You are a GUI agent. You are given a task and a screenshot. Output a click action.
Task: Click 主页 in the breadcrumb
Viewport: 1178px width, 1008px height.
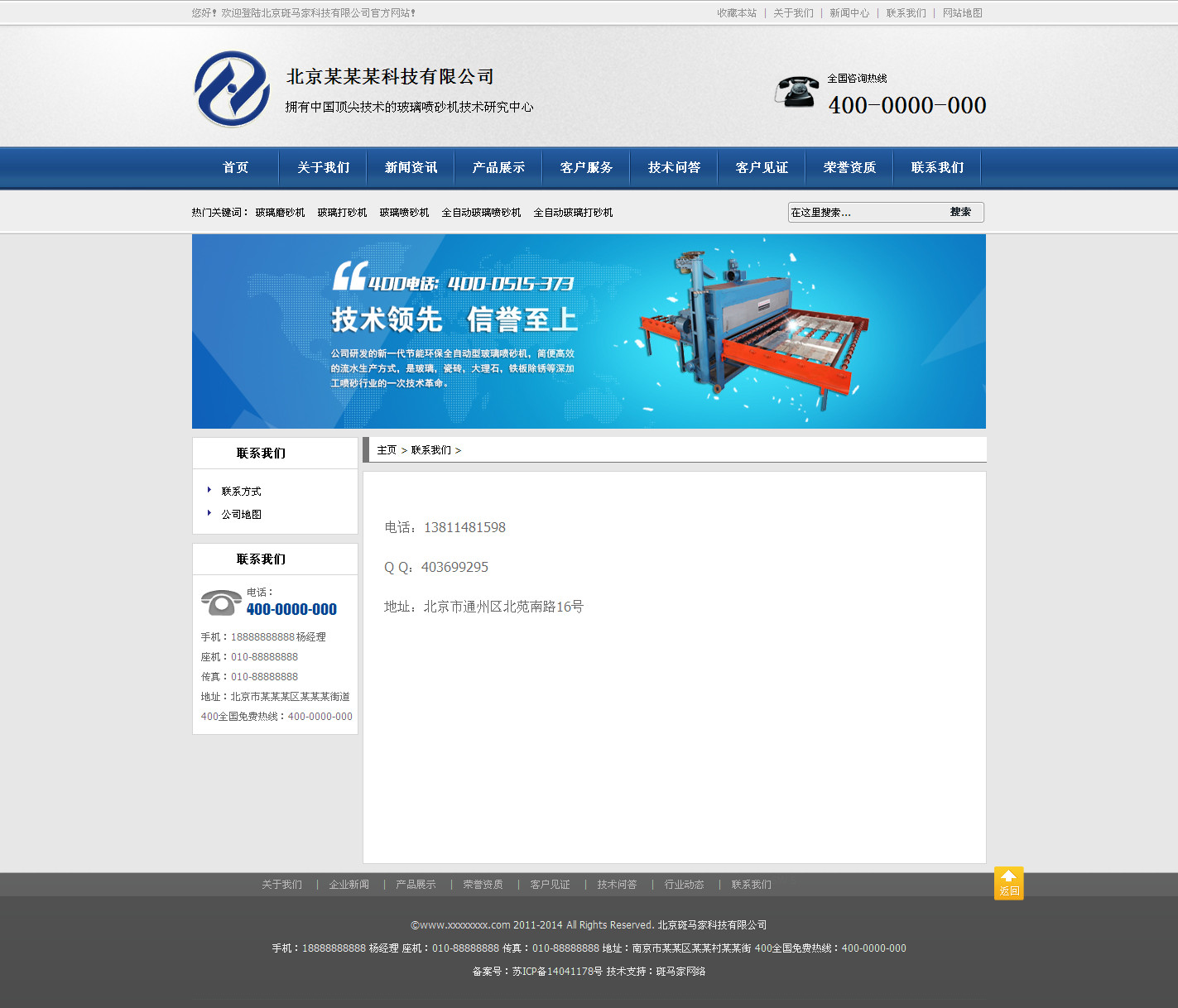click(387, 450)
